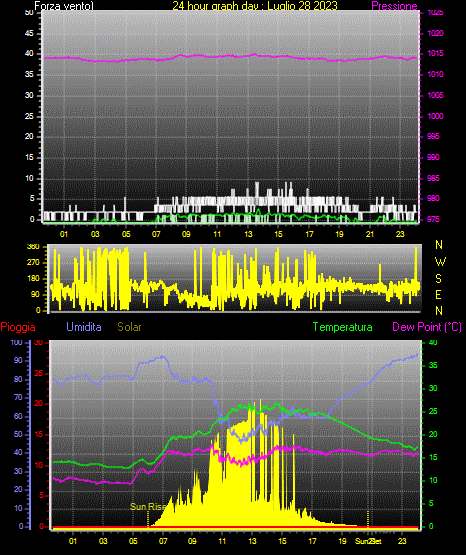The image size is (466, 555).
Task: Click the 985 pressure axis value
Action: pos(433,178)
